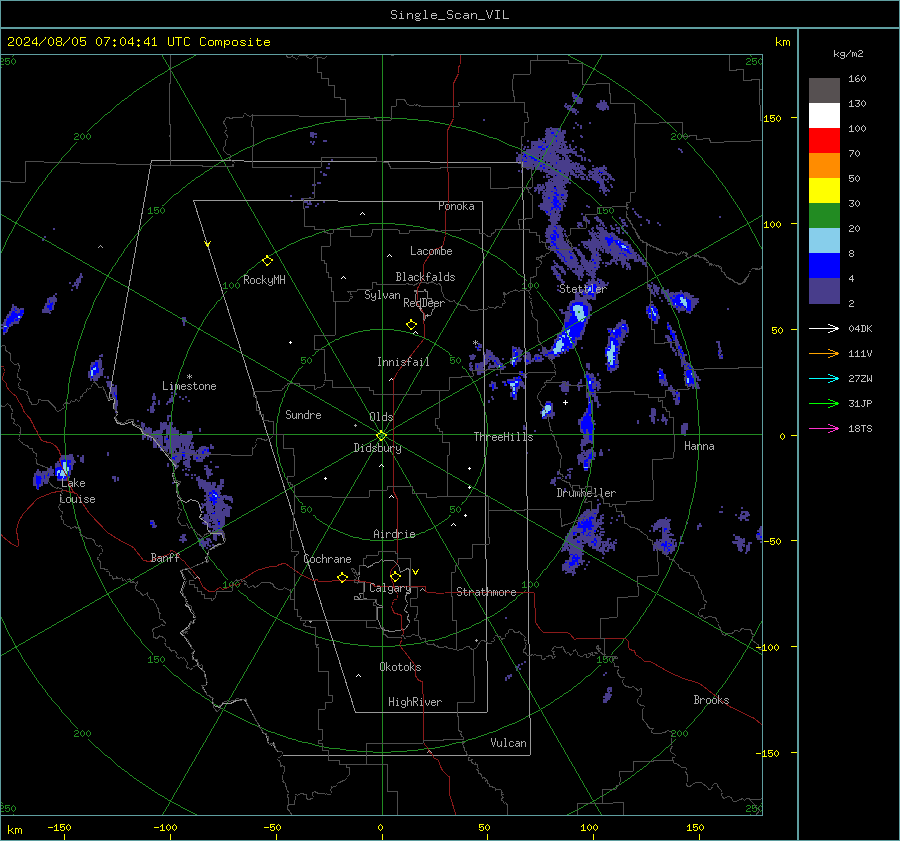Click the magenta 18TS arrow in legend

[x=824, y=428]
